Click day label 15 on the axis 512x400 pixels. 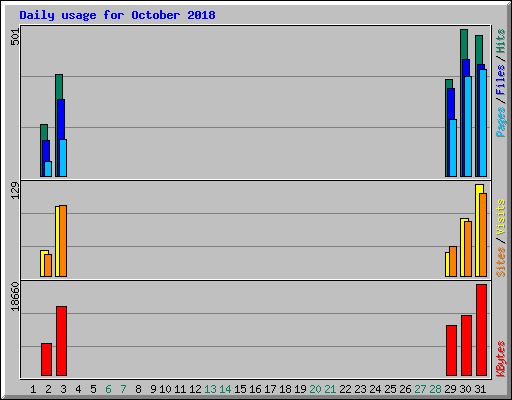pyautogui.click(x=240, y=389)
